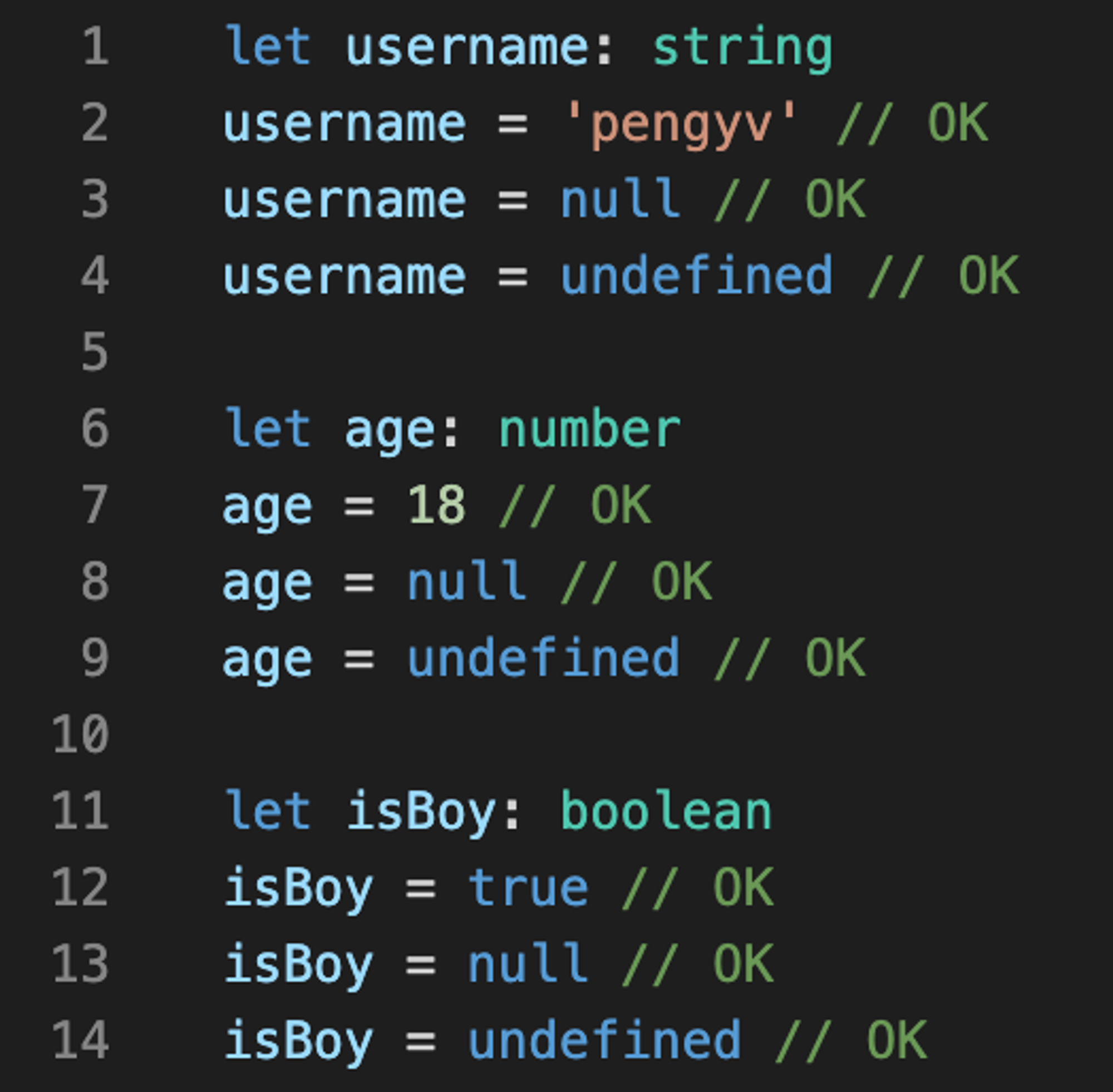Click the undefined value on line 14
Image resolution: width=1113 pixels, height=1092 pixels.
click(x=604, y=1040)
